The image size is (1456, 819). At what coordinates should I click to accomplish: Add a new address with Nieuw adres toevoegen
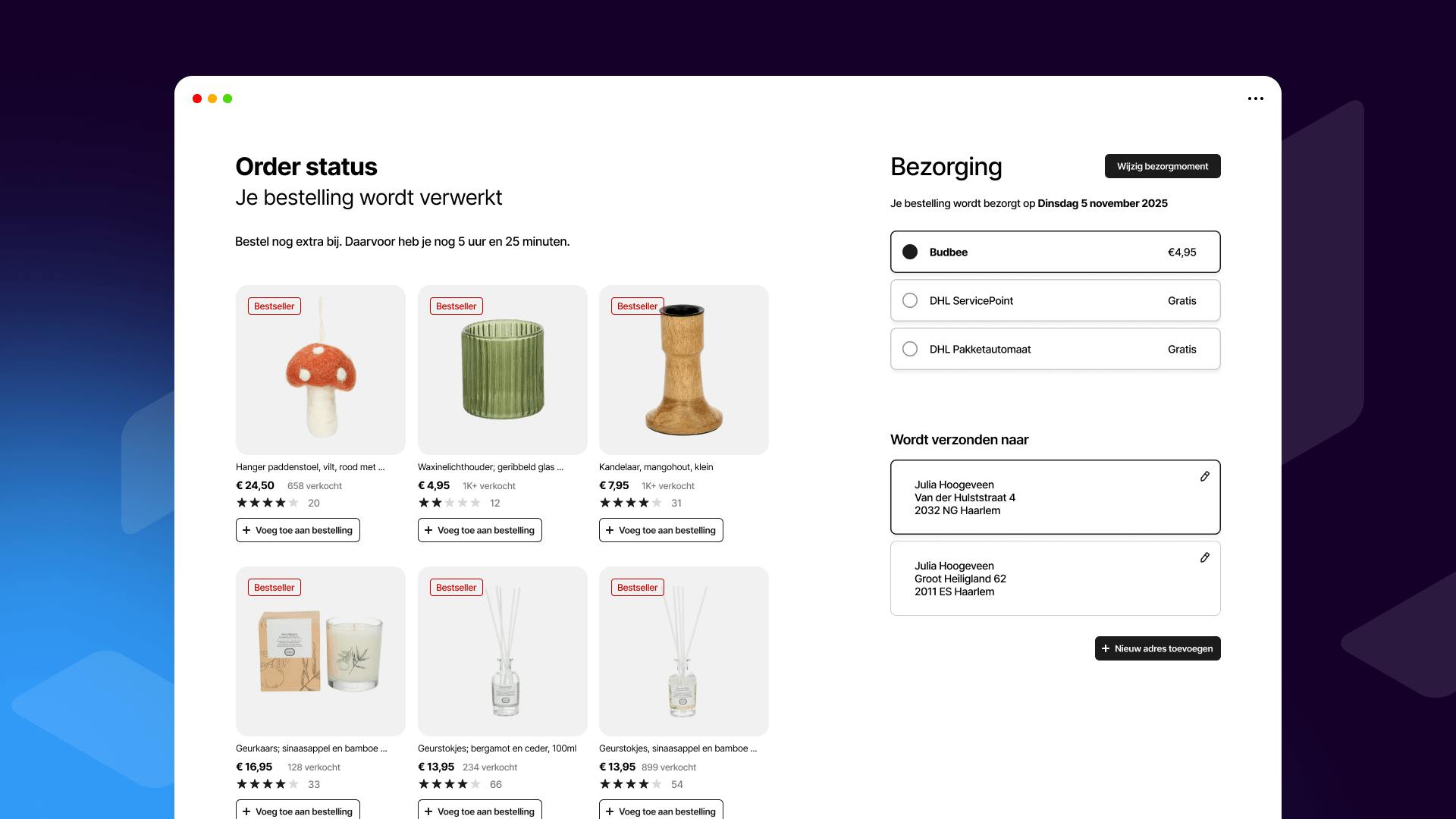pyautogui.click(x=1157, y=648)
